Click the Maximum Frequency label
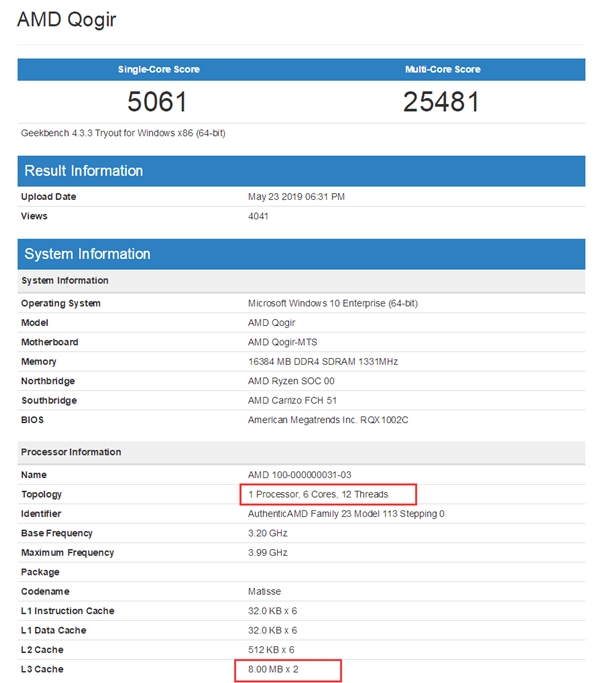The width and height of the screenshot is (600, 683). 68,553
